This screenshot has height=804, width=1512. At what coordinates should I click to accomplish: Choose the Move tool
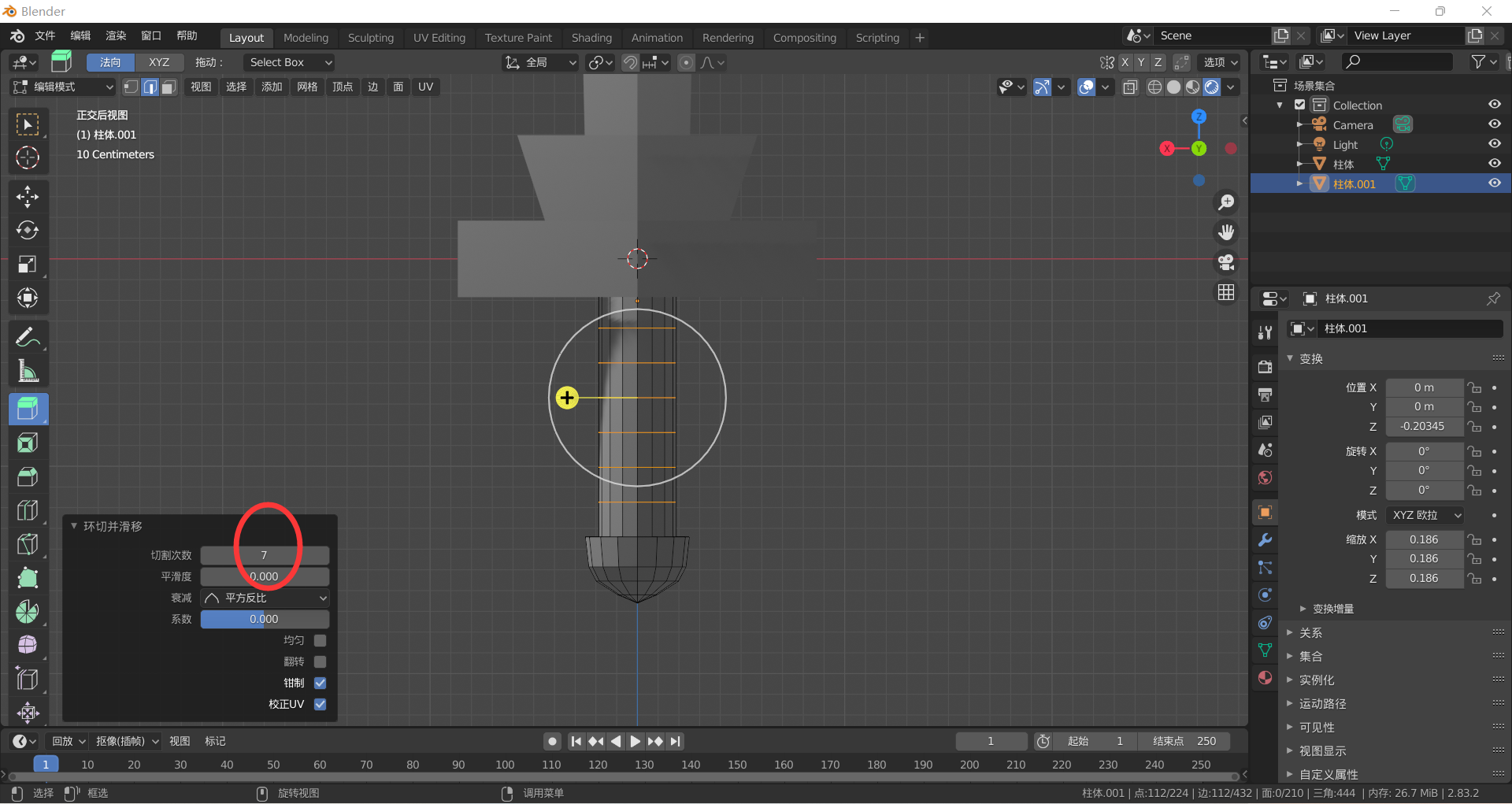(x=28, y=197)
